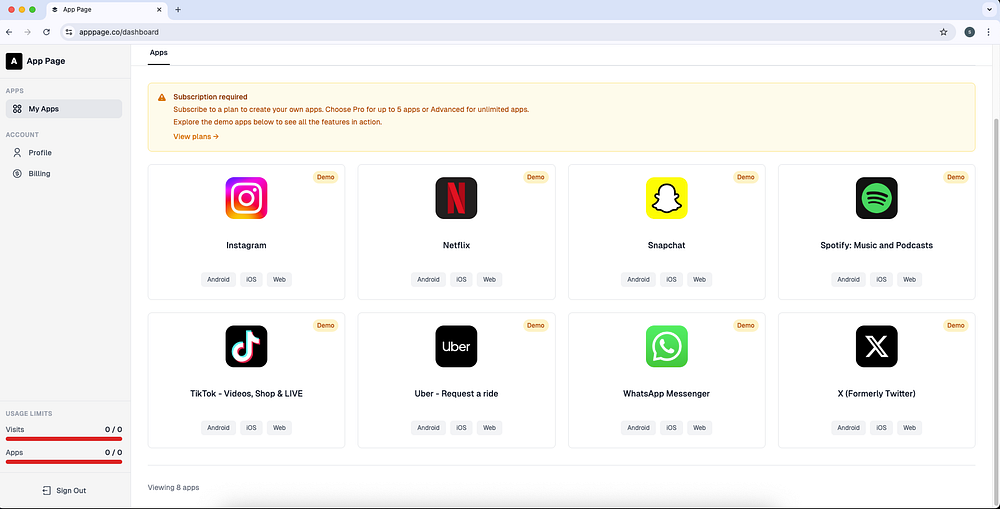Go back in browser history
1000x509 pixels.
9,32
